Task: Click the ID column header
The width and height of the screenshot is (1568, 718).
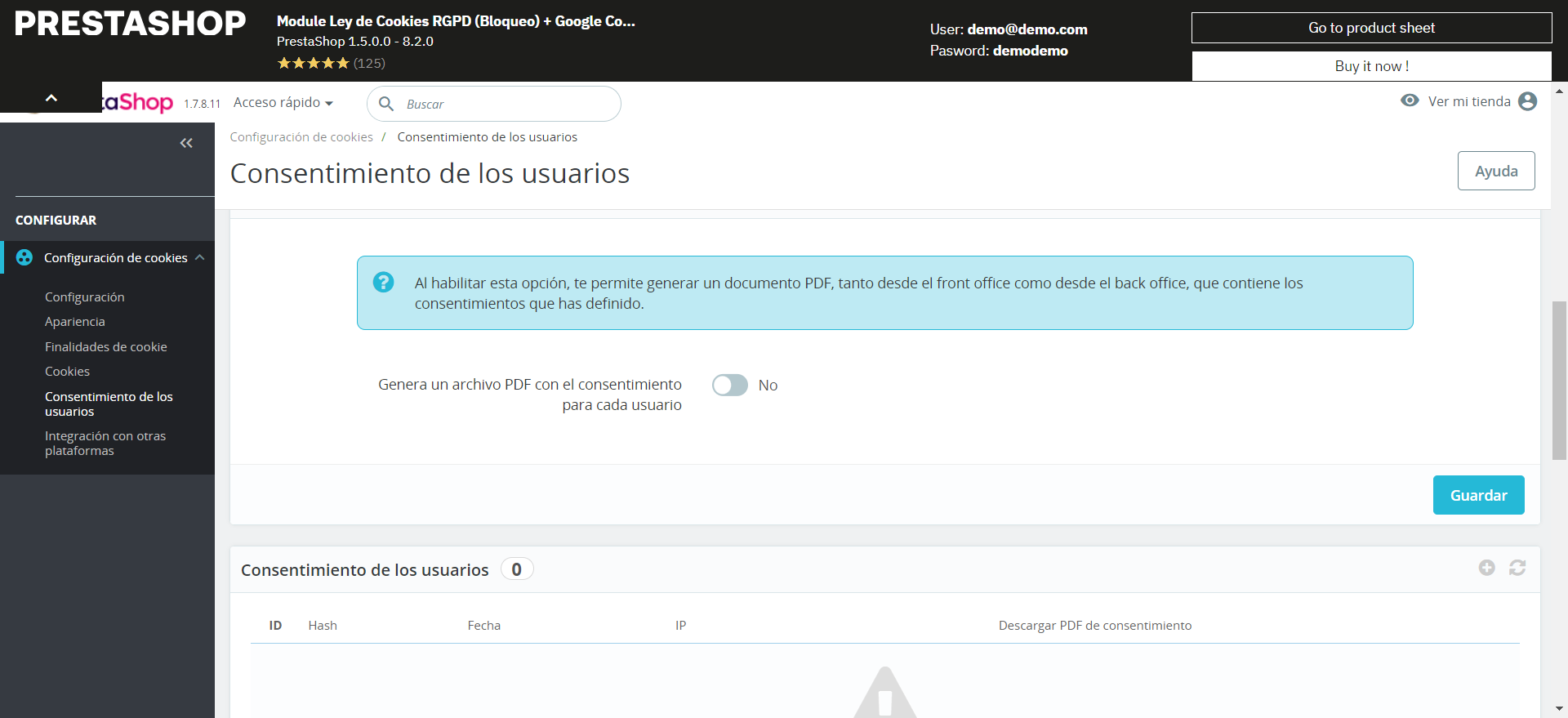Action: pyautogui.click(x=275, y=625)
